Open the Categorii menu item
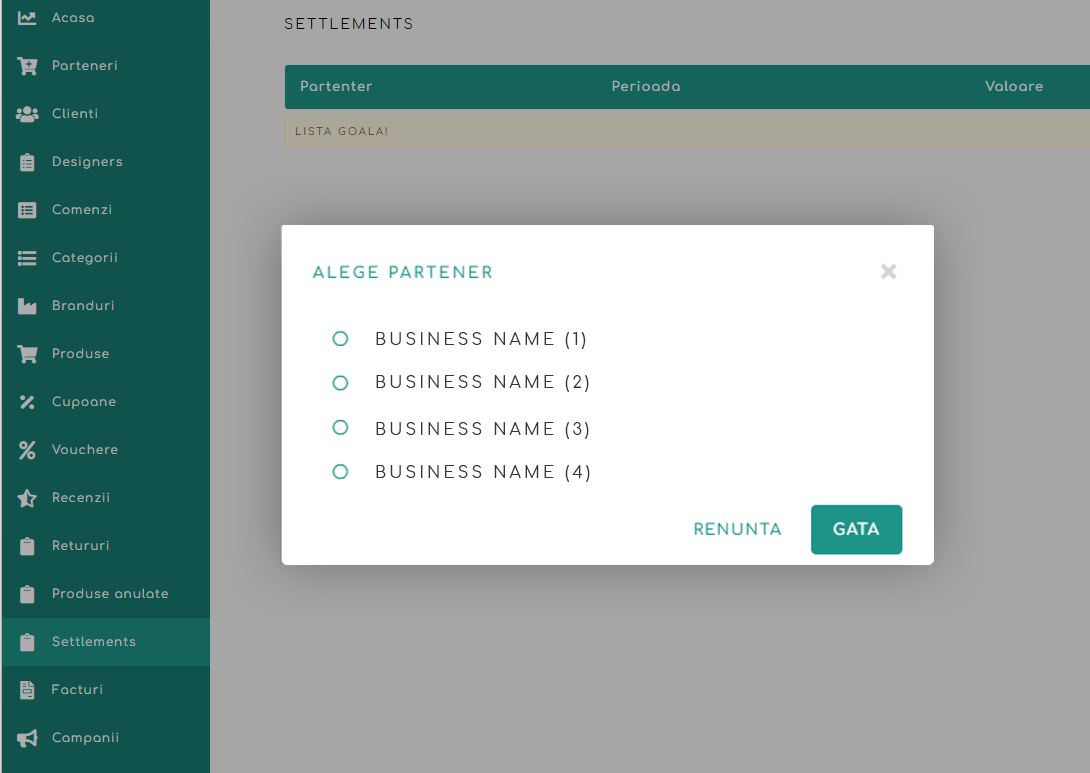The height and width of the screenshot is (773, 1090). pyautogui.click(x=84, y=258)
